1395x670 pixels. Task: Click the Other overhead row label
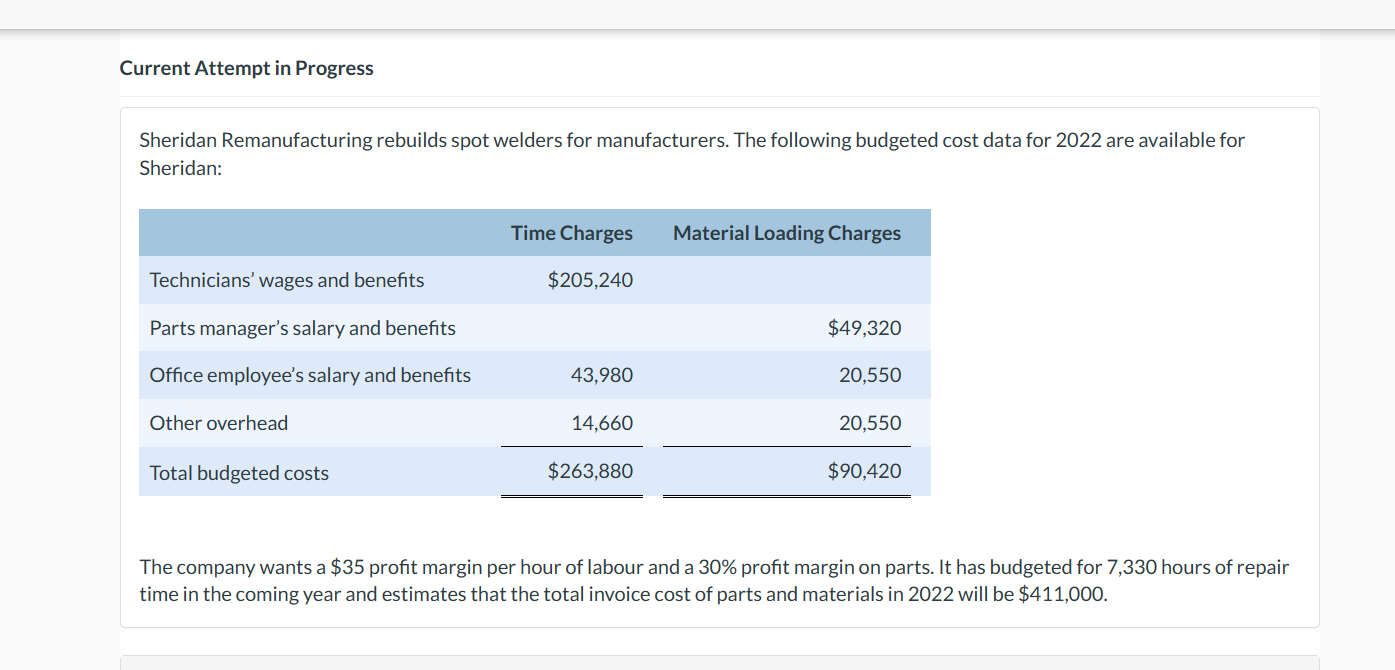point(218,423)
